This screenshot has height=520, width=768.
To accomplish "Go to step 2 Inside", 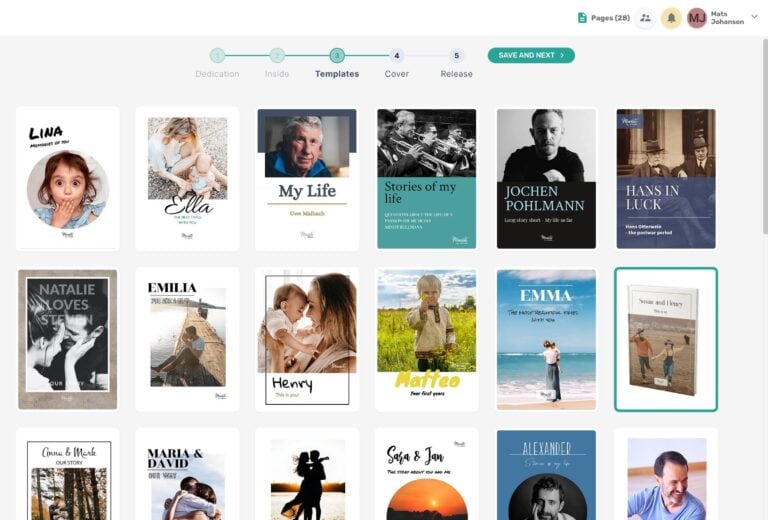I will click(x=277, y=56).
